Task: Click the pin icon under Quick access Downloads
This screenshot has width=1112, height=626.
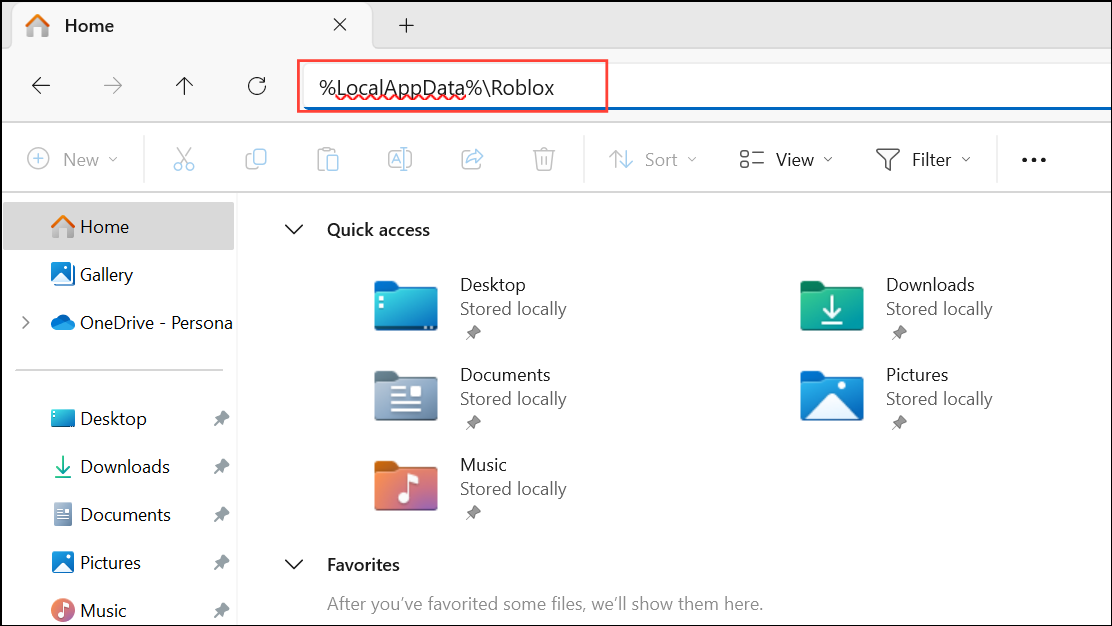Action: 899,332
